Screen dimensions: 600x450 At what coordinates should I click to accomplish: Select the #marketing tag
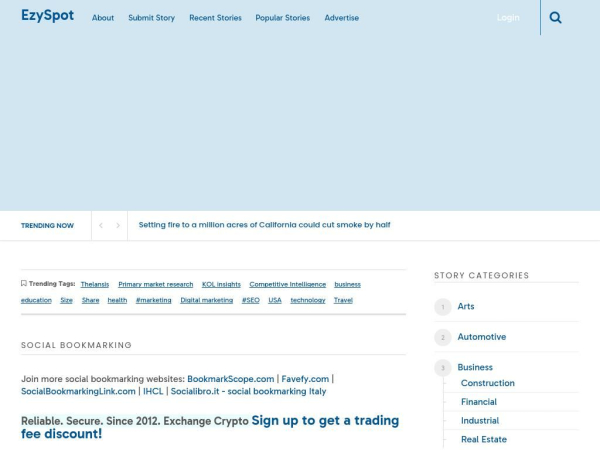tap(153, 300)
